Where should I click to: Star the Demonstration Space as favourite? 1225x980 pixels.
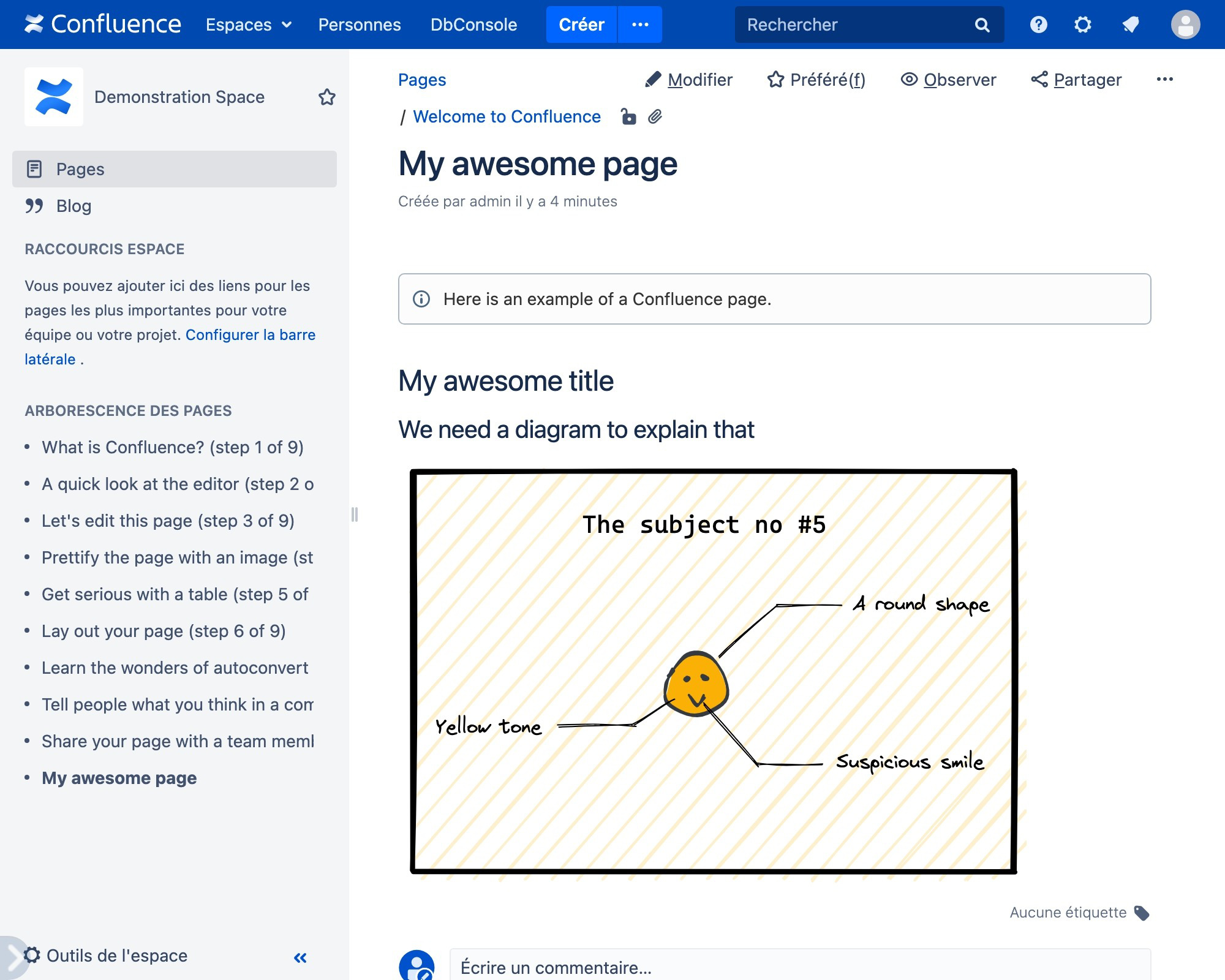[327, 97]
